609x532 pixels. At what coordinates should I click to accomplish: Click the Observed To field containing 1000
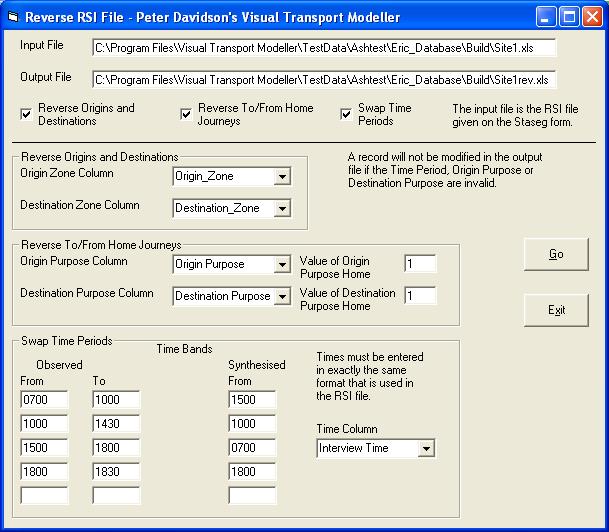click(x=116, y=400)
